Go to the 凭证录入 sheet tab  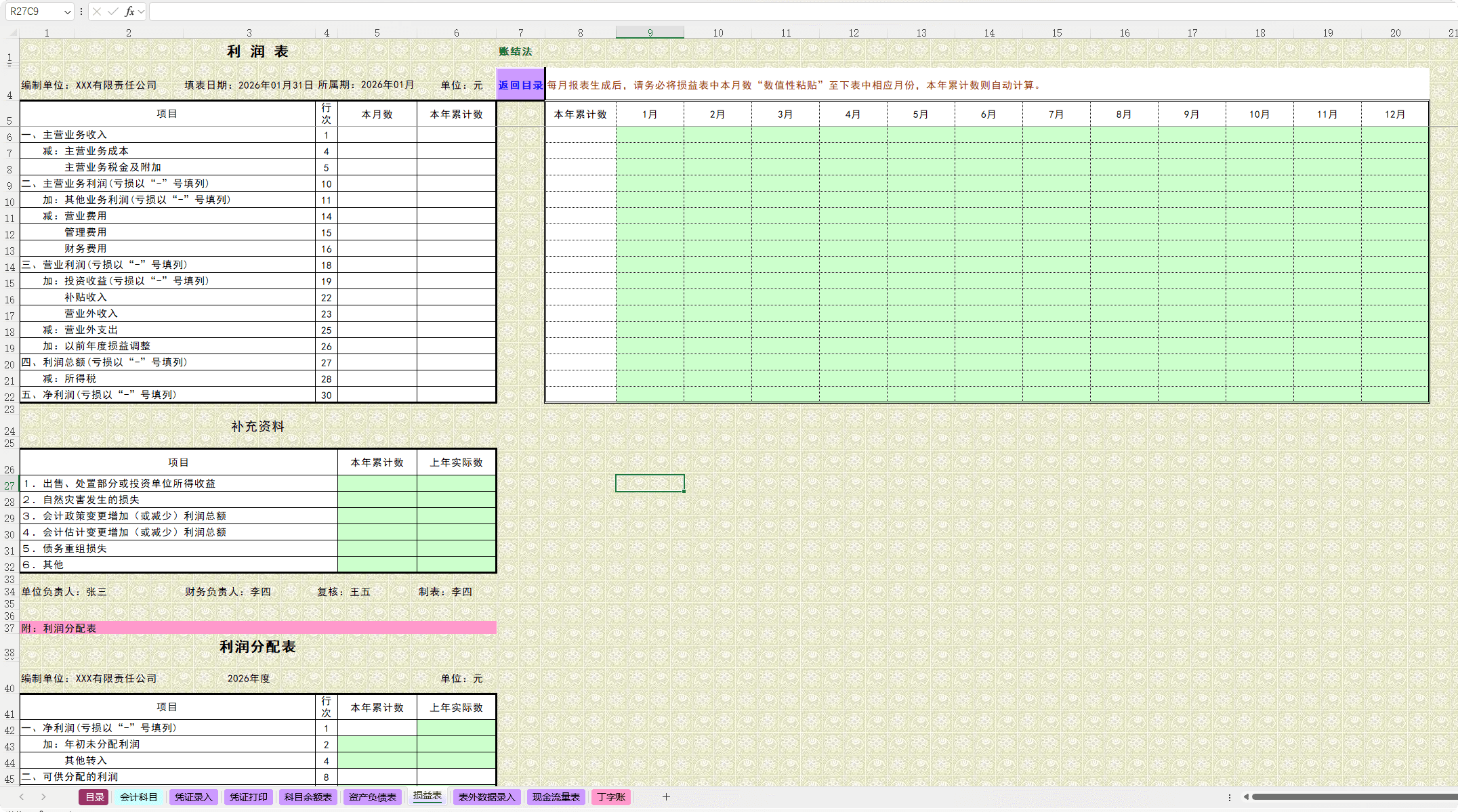(193, 797)
